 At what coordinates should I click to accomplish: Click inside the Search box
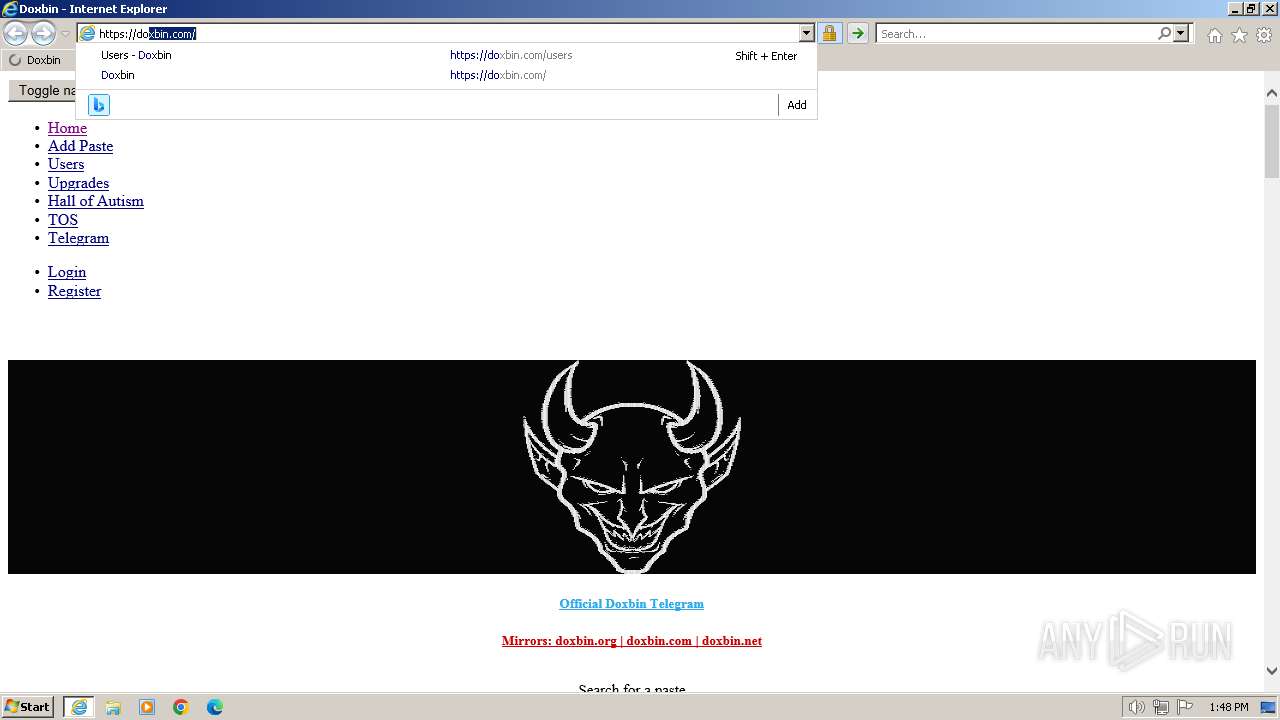(x=1016, y=34)
